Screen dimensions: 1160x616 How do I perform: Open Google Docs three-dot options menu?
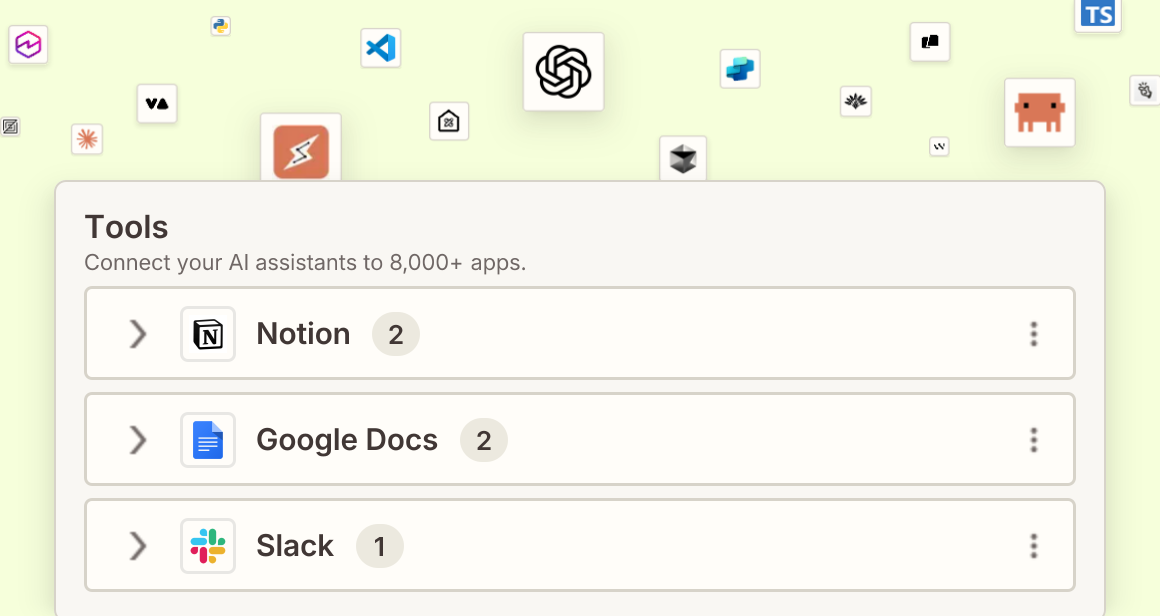pyautogui.click(x=1033, y=440)
